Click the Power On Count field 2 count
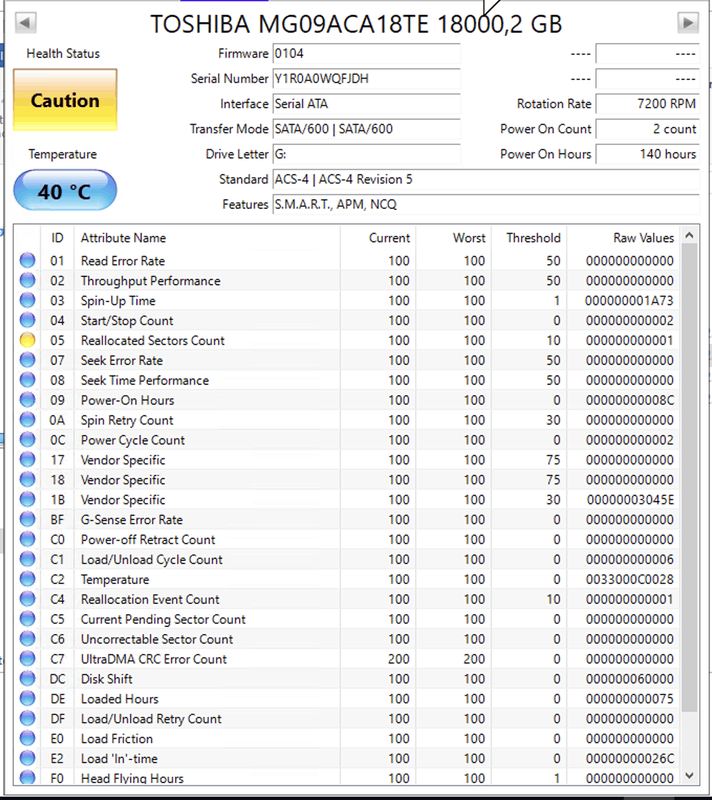Image resolution: width=712 pixels, height=800 pixels. point(647,129)
